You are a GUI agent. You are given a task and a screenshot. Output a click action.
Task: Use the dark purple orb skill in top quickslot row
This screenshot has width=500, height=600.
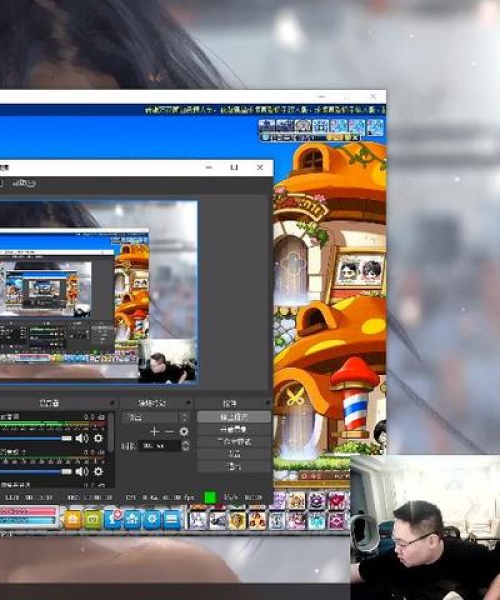coord(317,501)
